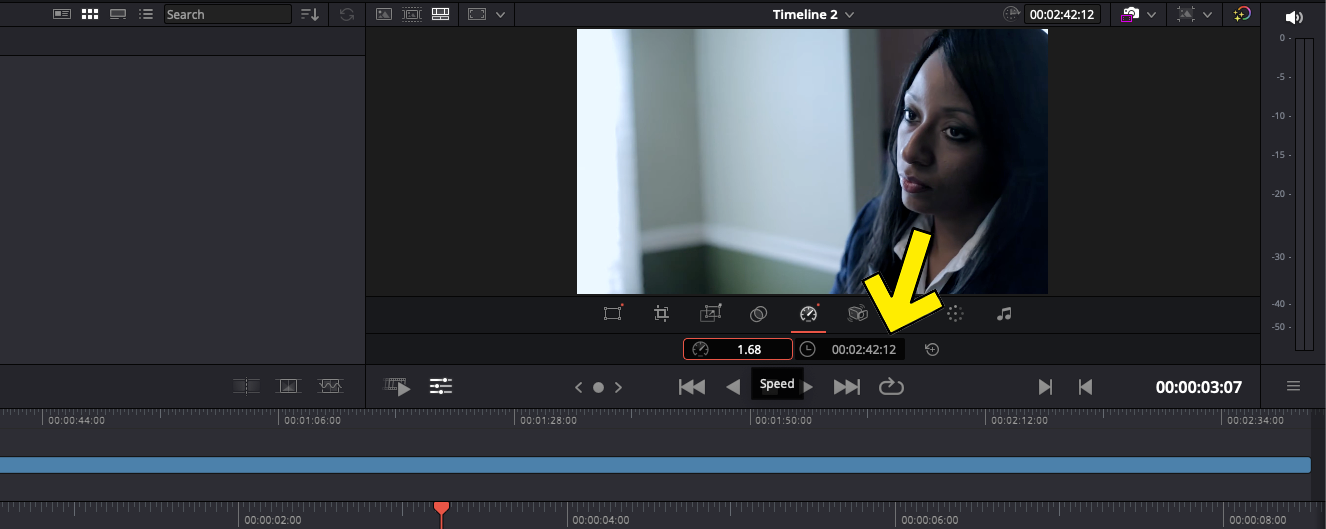The width and height of the screenshot is (1326, 529).
Task: Click the red playhead marker
Action: pyautogui.click(x=441, y=509)
